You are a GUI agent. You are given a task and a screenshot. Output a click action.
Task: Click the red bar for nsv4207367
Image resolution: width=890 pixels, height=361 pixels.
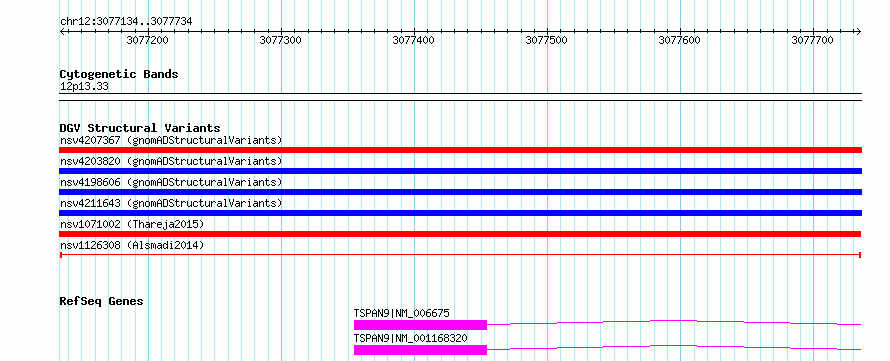460,150
